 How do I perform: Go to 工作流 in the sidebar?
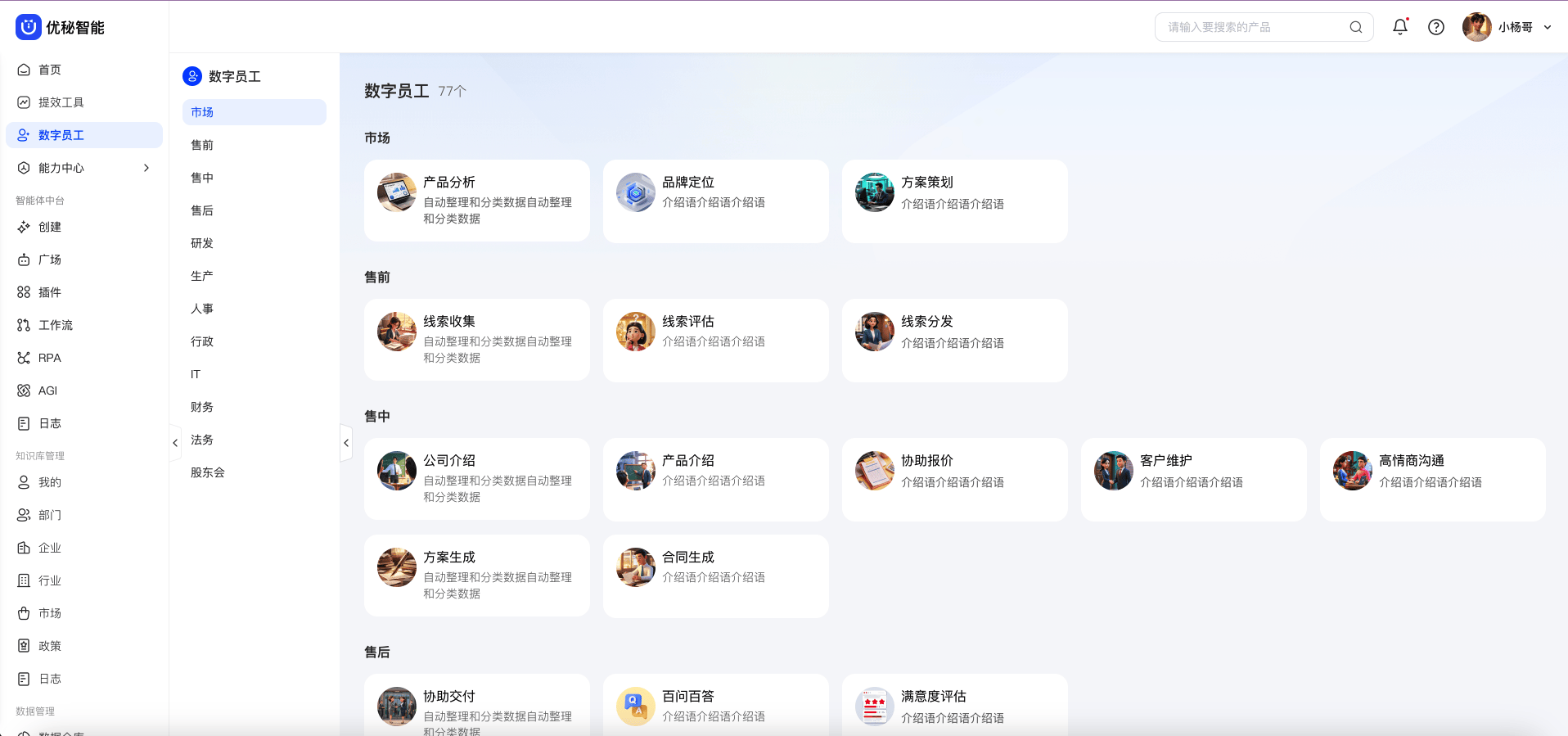click(55, 325)
